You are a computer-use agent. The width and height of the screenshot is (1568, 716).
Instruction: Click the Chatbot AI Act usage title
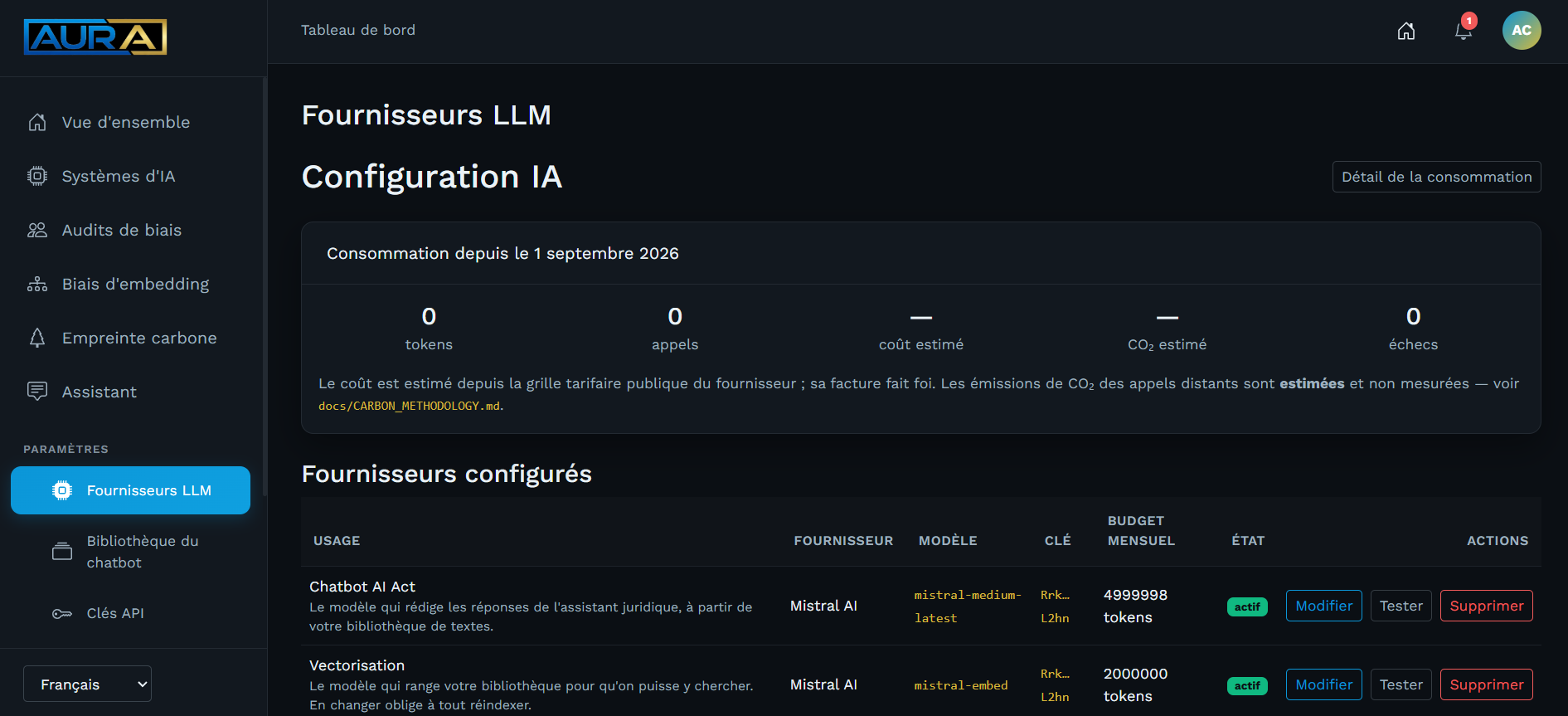[x=362, y=587]
